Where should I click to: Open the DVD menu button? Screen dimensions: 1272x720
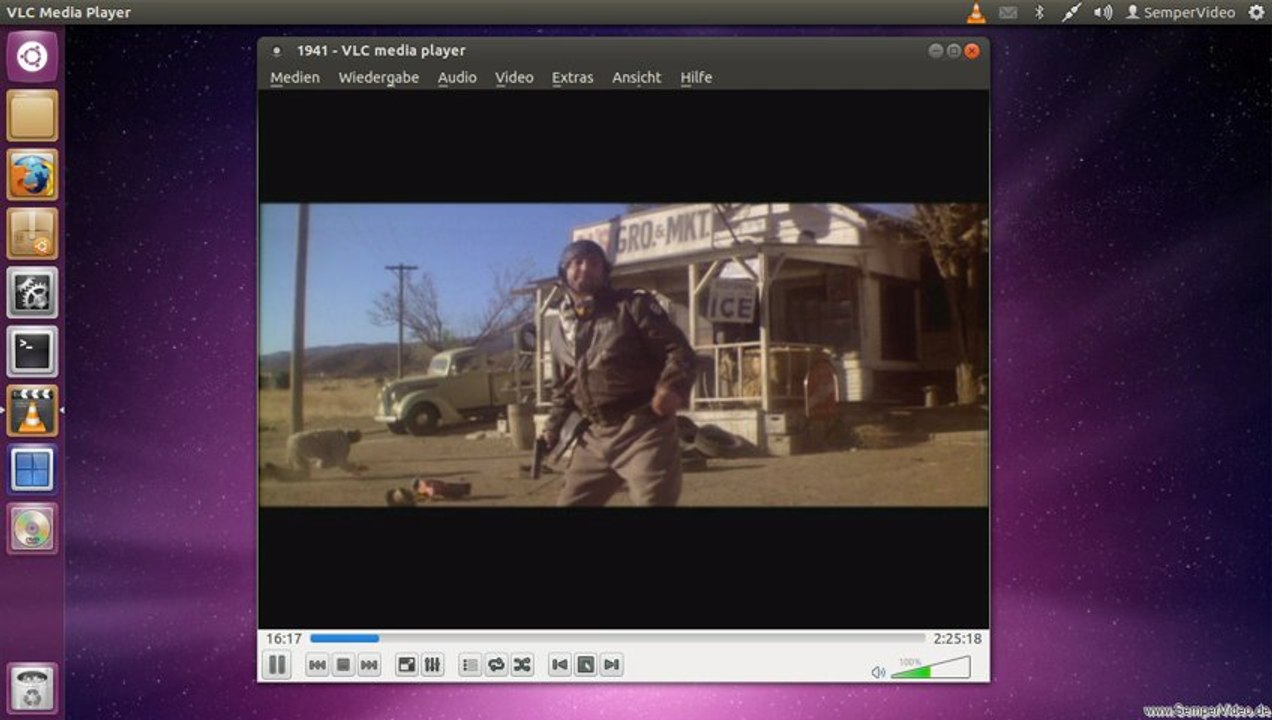tap(586, 665)
